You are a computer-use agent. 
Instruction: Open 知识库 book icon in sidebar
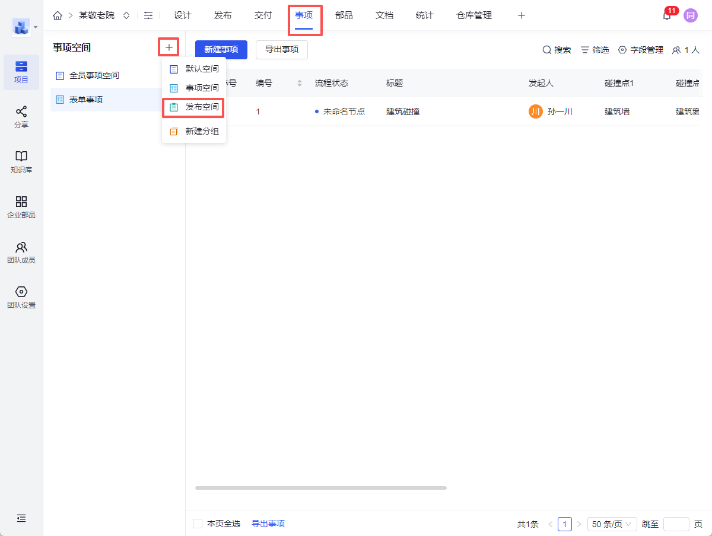21,161
